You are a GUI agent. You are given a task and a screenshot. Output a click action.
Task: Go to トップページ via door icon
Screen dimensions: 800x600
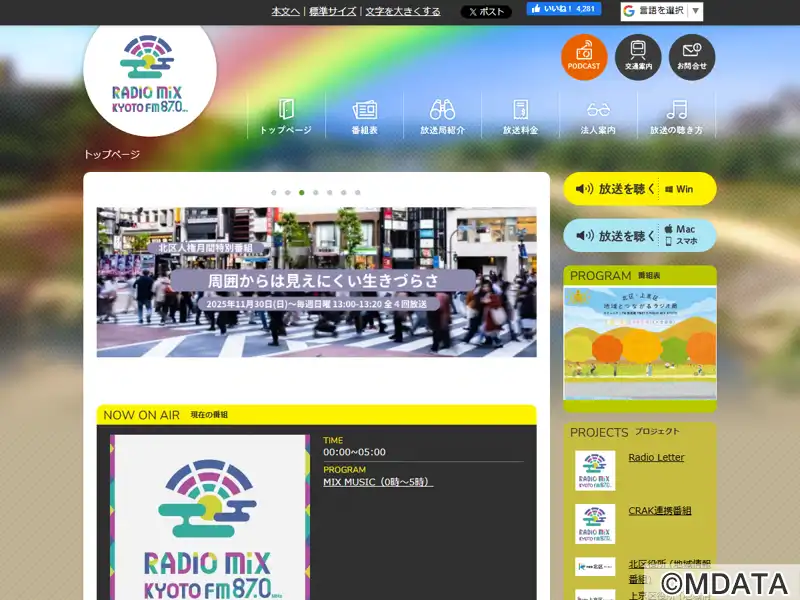286,116
